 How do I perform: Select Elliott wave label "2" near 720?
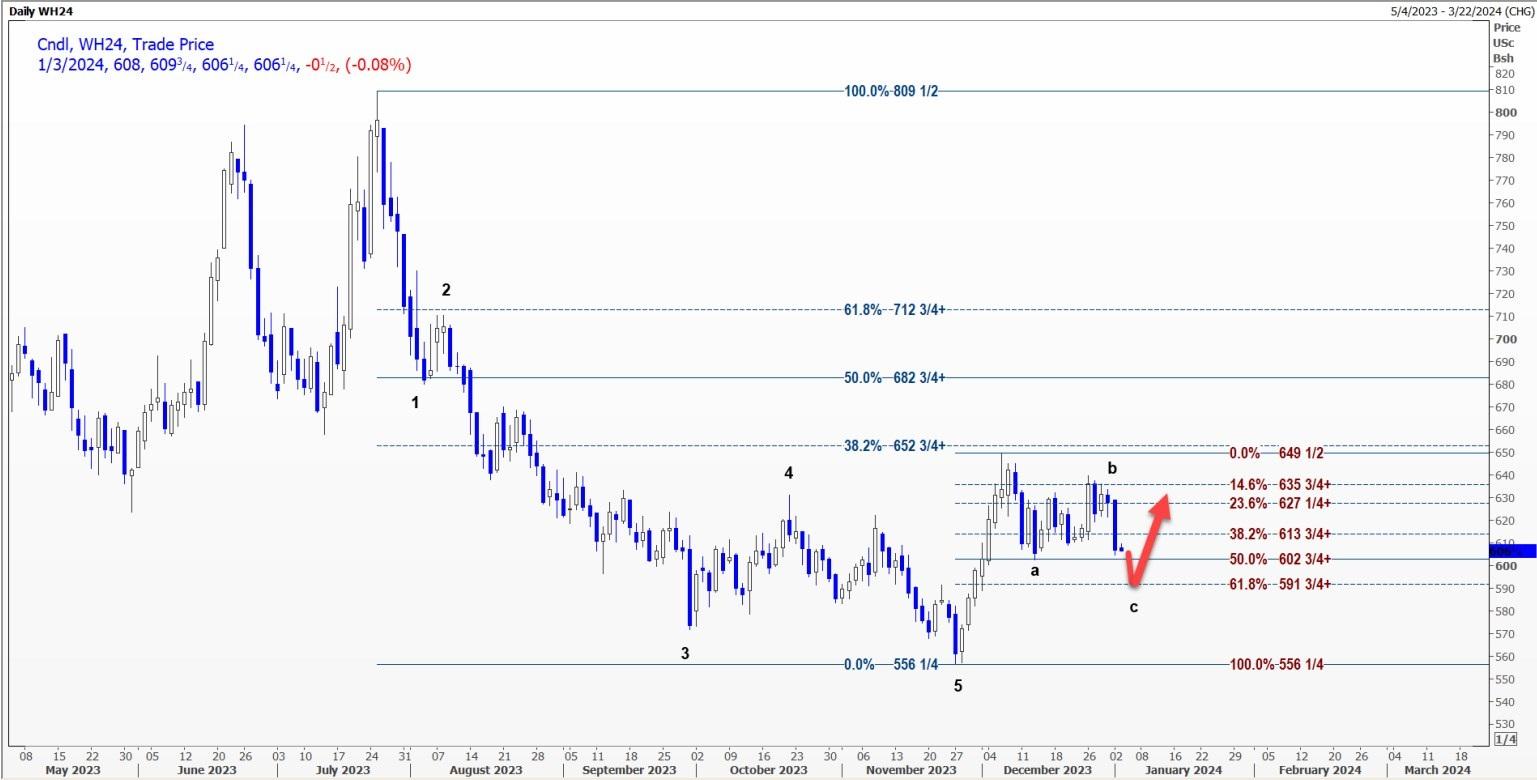click(446, 290)
